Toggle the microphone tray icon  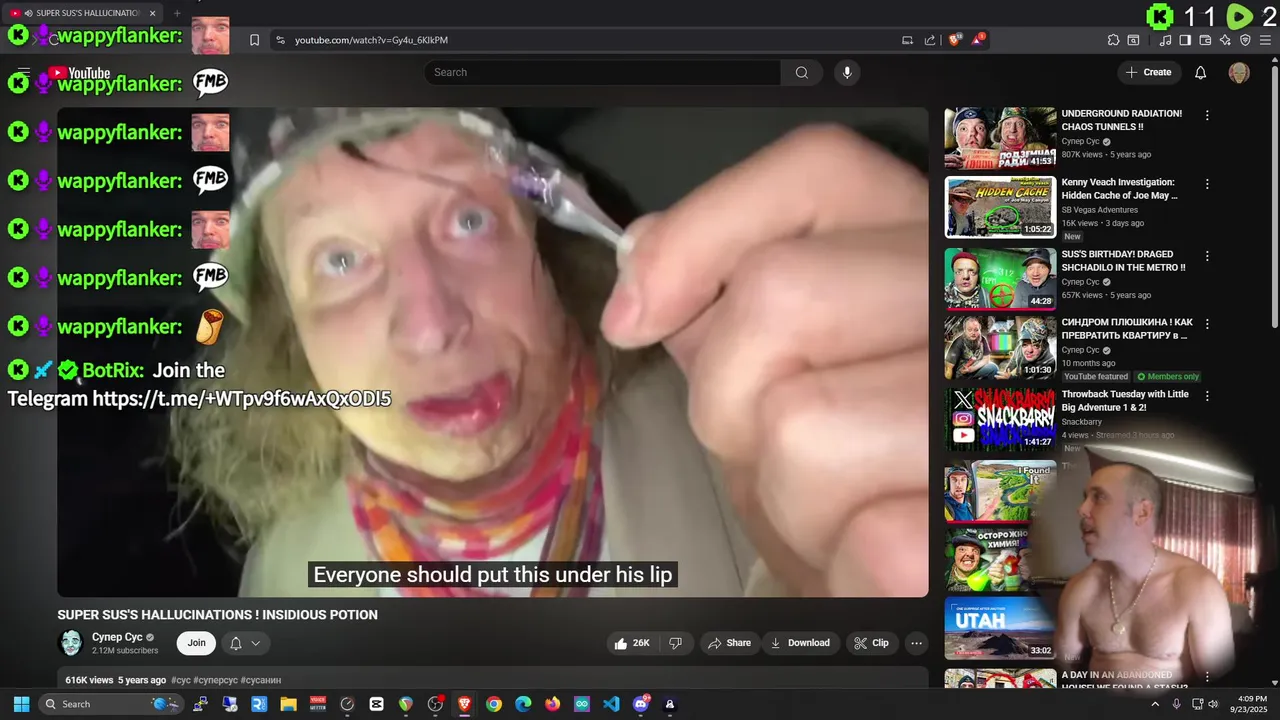point(1177,704)
